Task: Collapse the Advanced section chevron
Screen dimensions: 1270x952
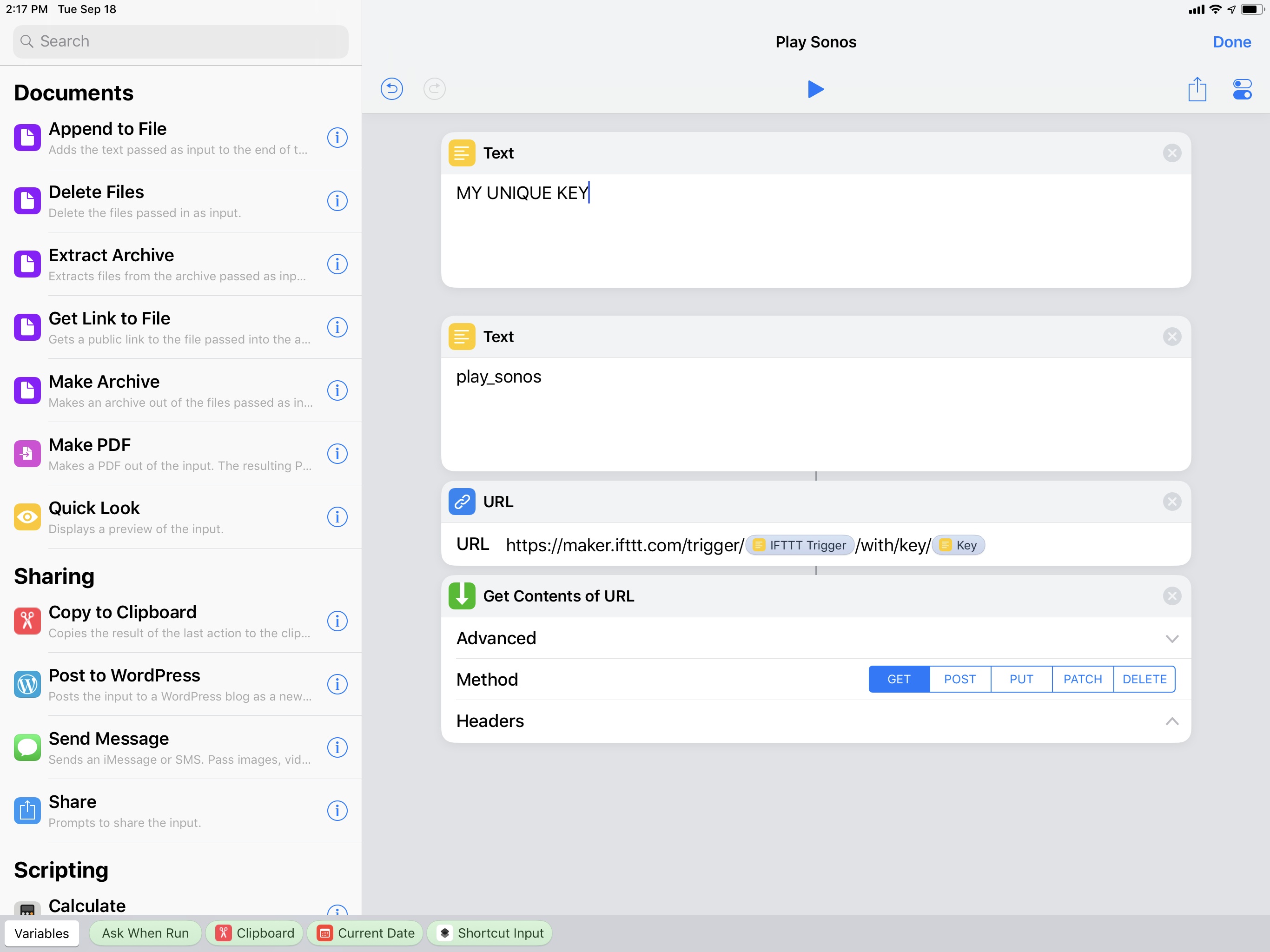Action: pos(1172,639)
